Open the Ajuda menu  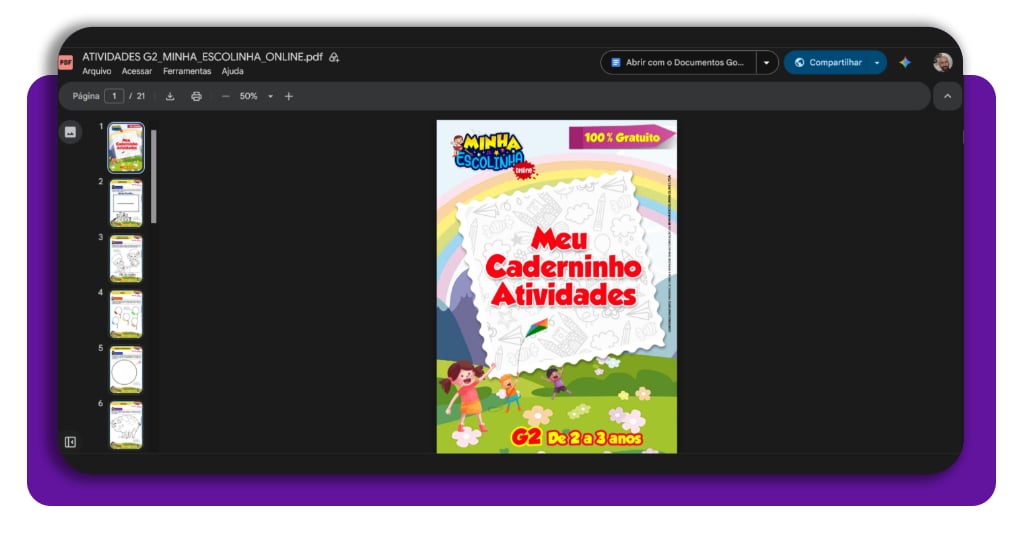pos(232,71)
